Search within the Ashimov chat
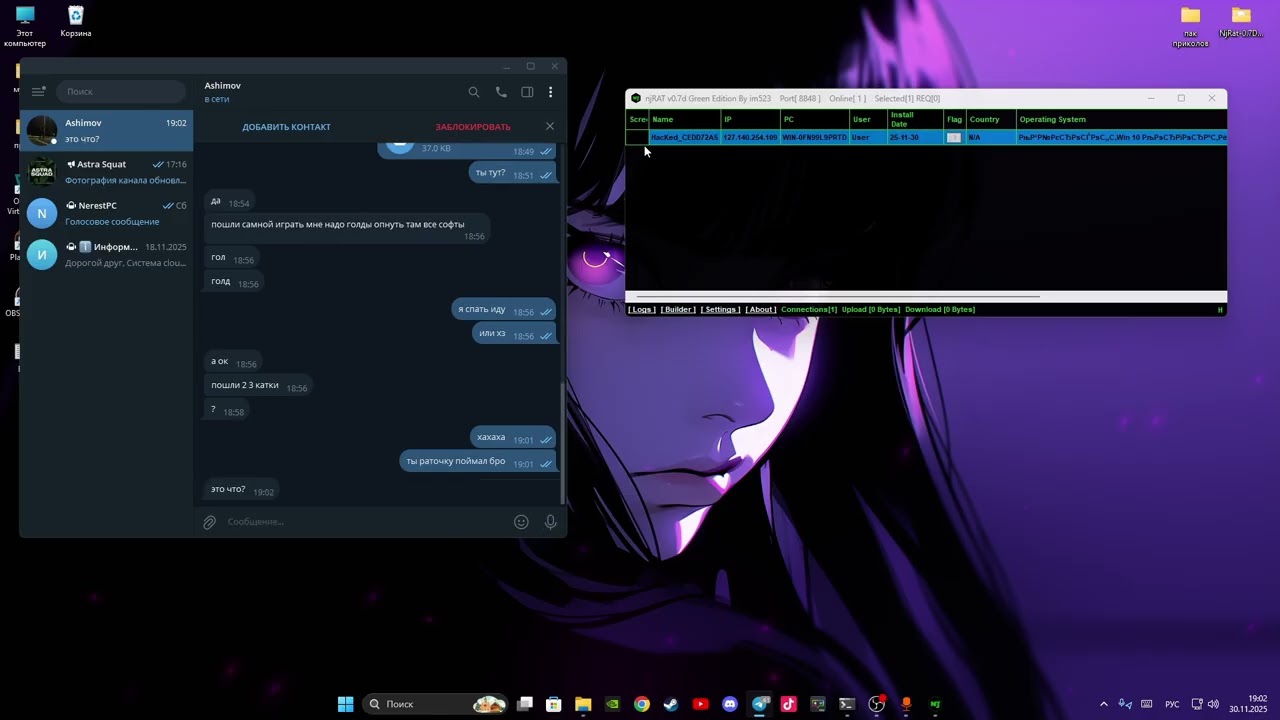The height and width of the screenshot is (720, 1280). click(x=474, y=92)
